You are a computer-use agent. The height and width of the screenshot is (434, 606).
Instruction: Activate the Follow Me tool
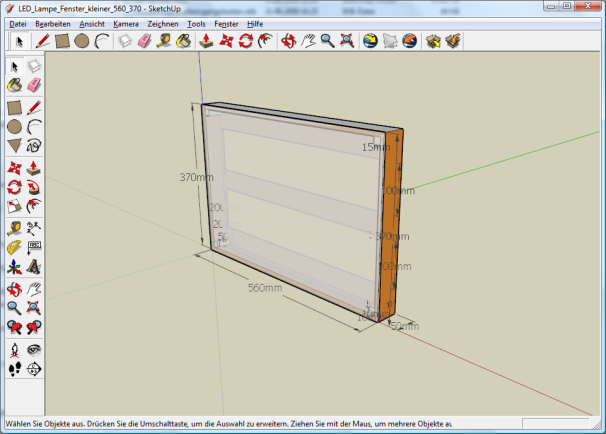[x=34, y=187]
